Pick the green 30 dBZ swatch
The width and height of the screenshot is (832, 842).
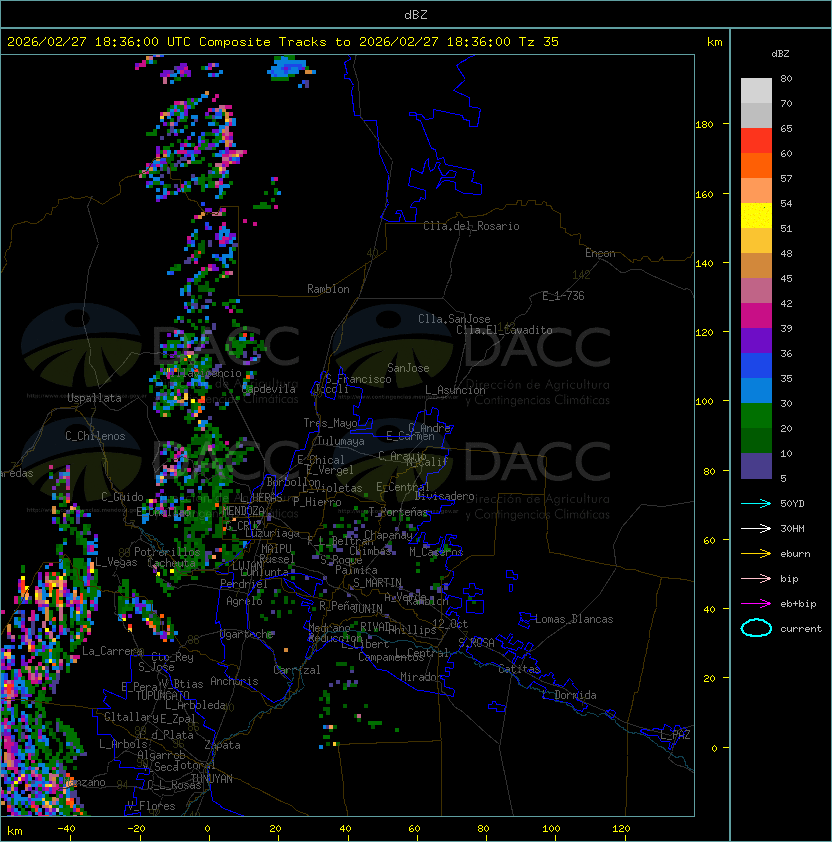pos(756,416)
